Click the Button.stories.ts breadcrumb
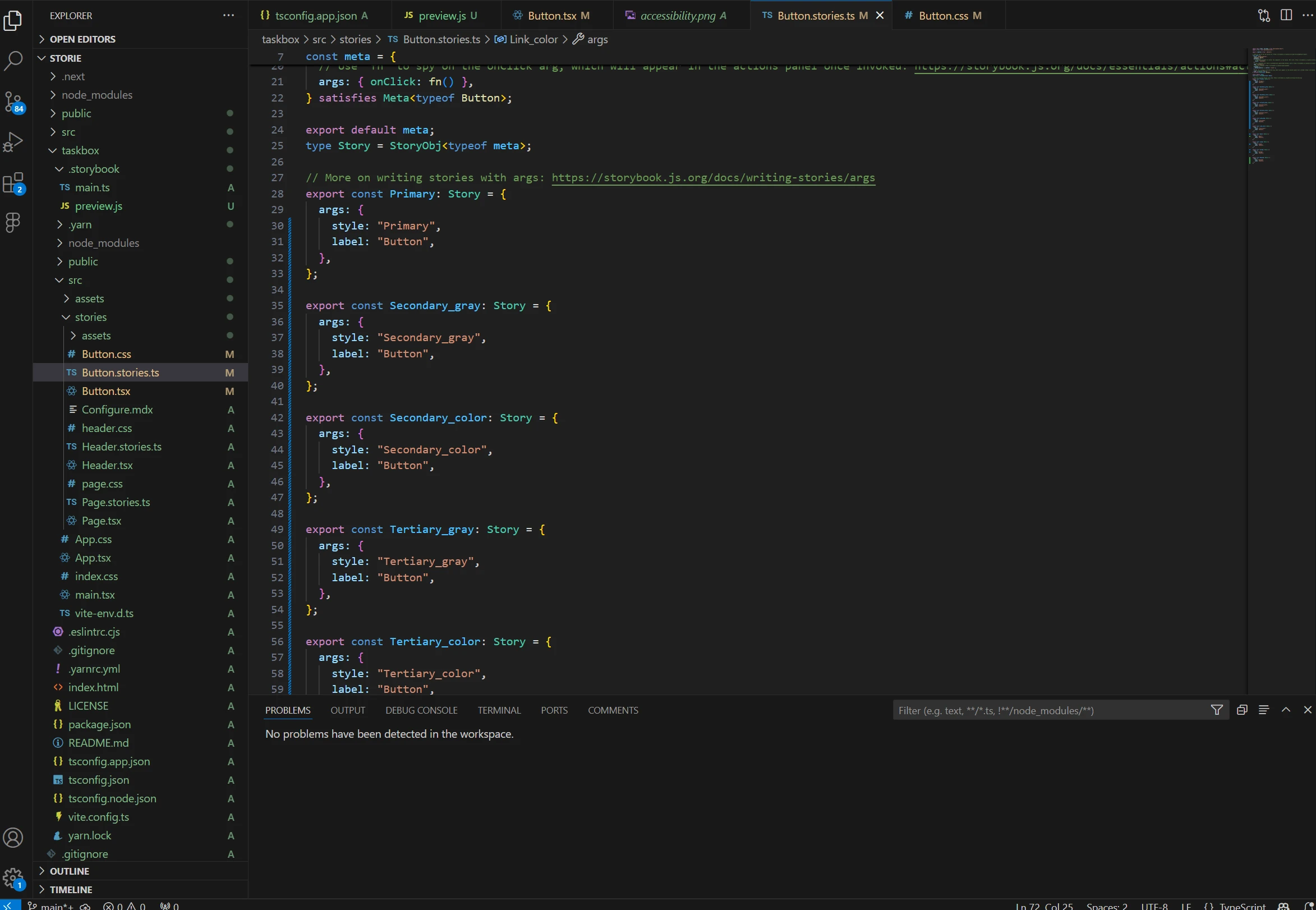This screenshot has width=1316, height=910. 434,39
